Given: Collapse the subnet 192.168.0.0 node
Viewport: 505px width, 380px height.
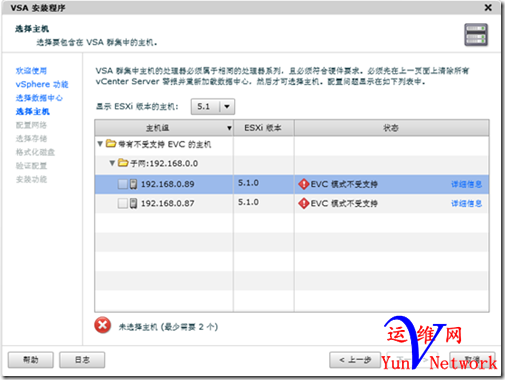Looking at the screenshot, I should click(112, 163).
